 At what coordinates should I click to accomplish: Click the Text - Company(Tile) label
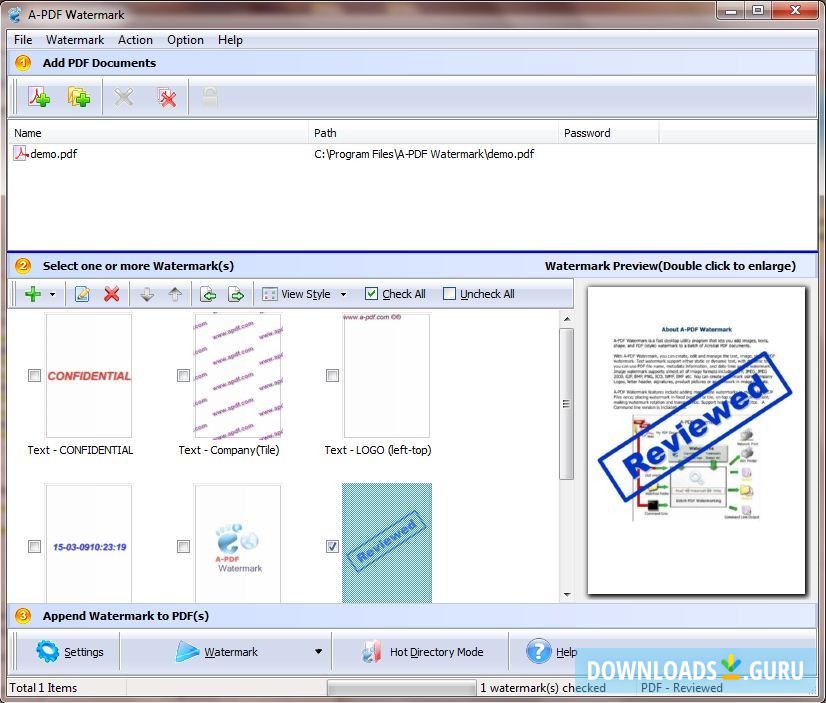click(229, 450)
